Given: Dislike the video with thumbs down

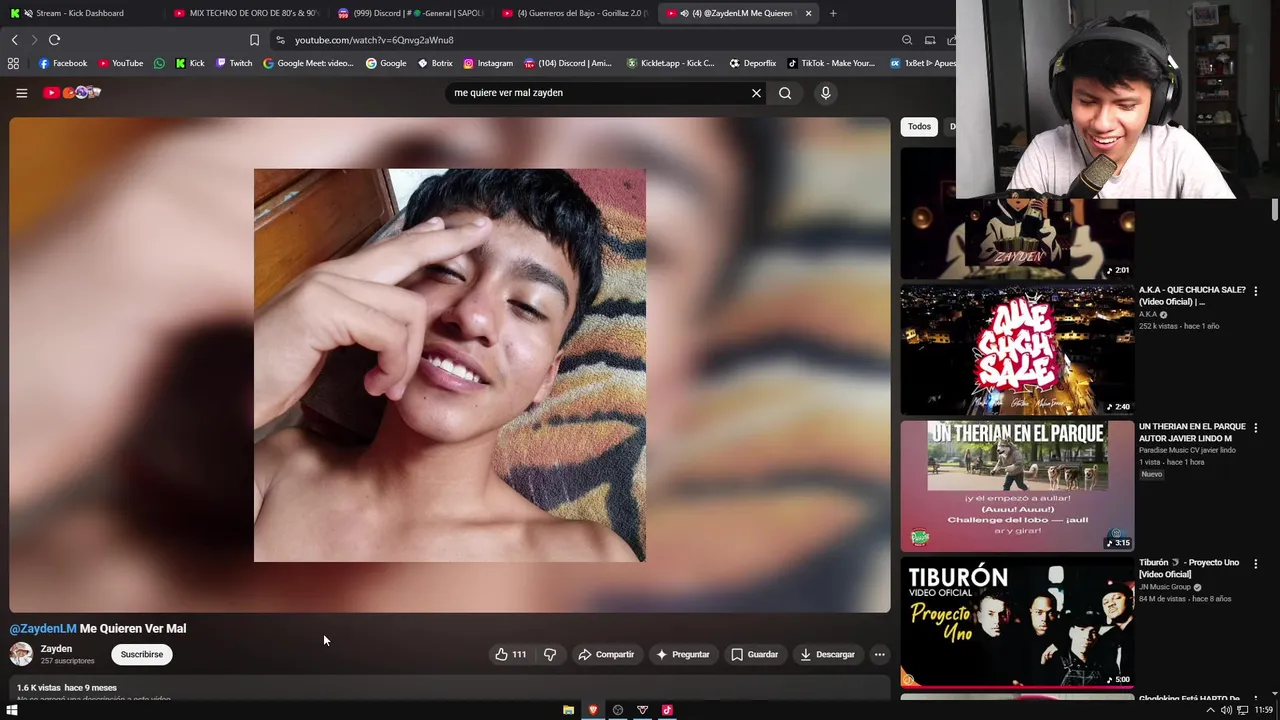Looking at the screenshot, I should tap(550, 654).
